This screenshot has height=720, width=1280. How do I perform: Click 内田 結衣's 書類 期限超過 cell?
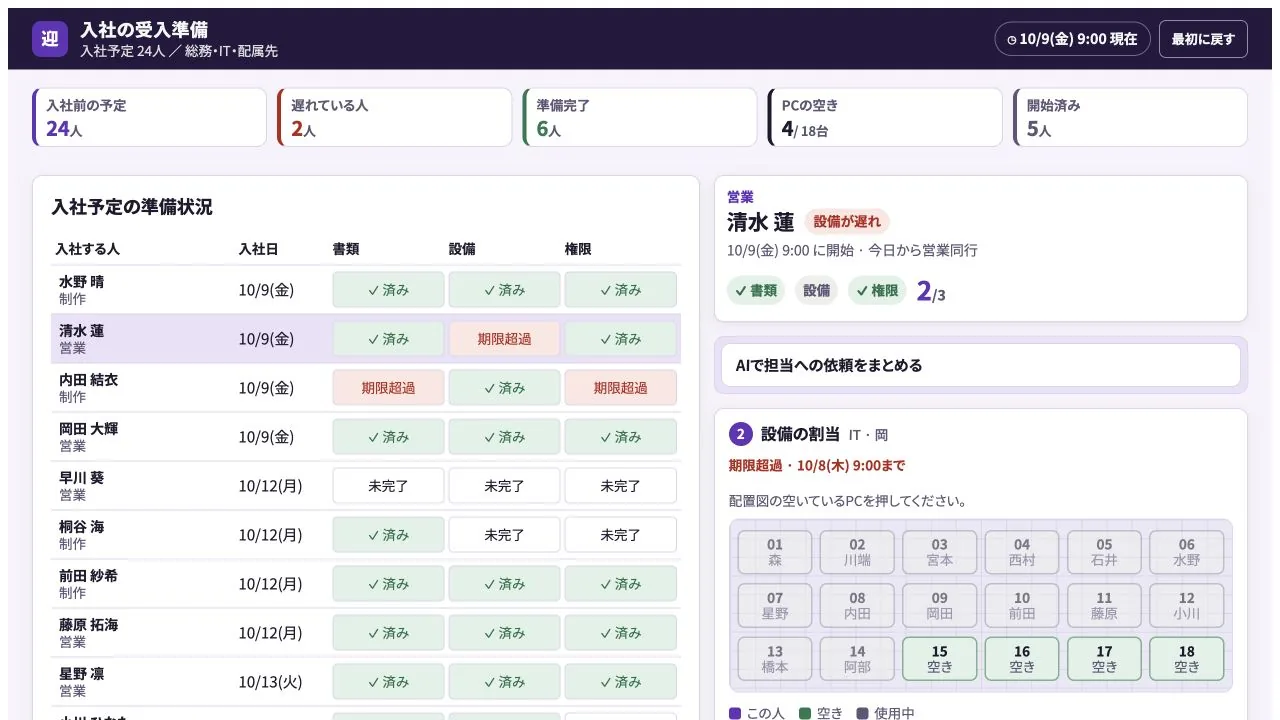coord(388,388)
